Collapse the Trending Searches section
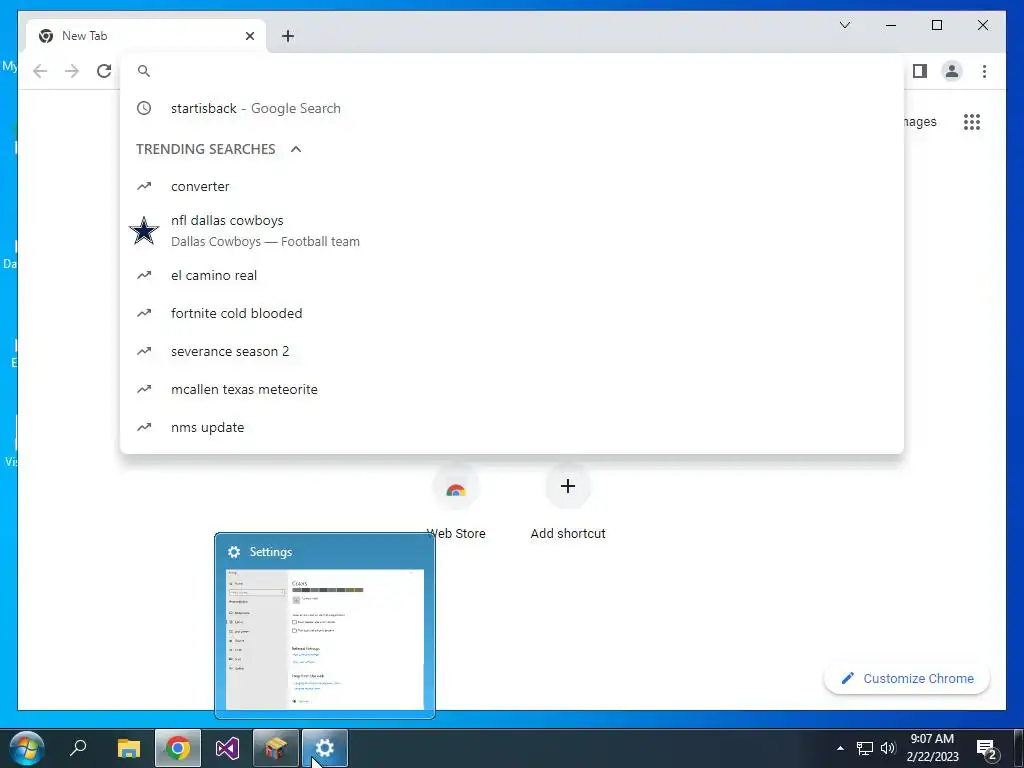This screenshot has height=768, width=1024. pos(296,149)
